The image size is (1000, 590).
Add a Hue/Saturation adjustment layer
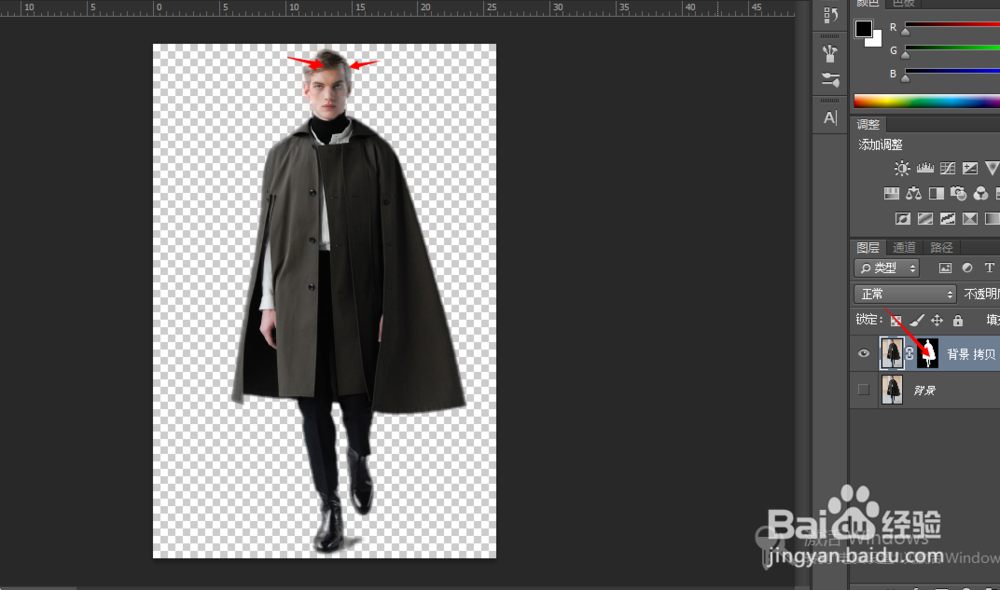[891, 193]
